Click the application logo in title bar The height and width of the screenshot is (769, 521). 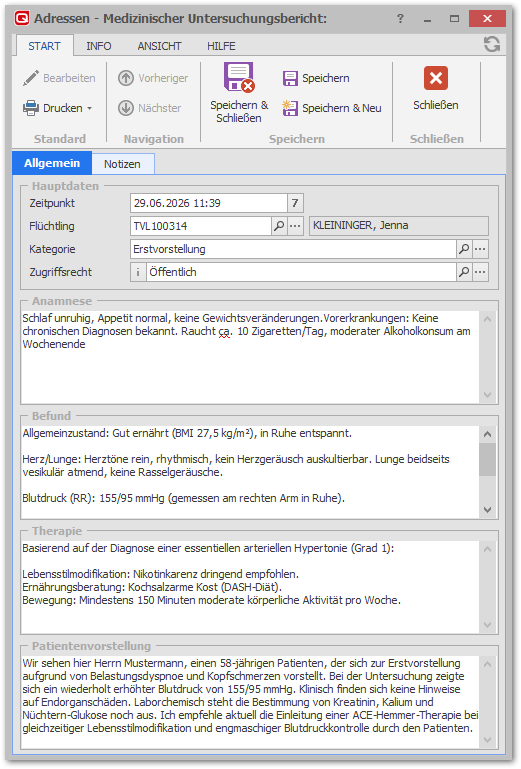coord(22,19)
